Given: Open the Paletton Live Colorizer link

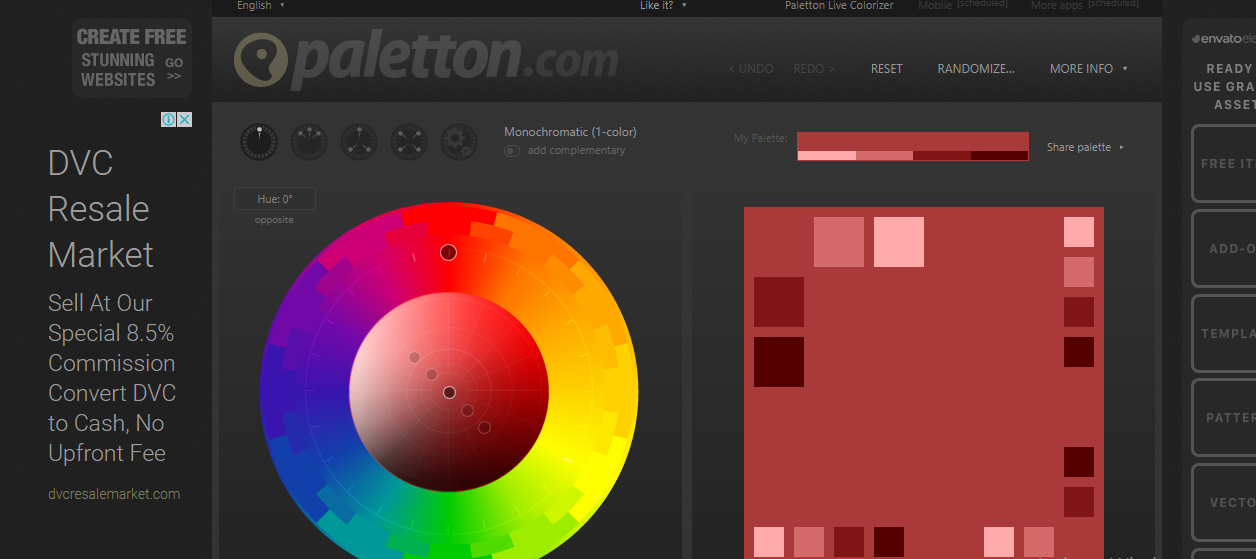Looking at the screenshot, I should pos(839,6).
